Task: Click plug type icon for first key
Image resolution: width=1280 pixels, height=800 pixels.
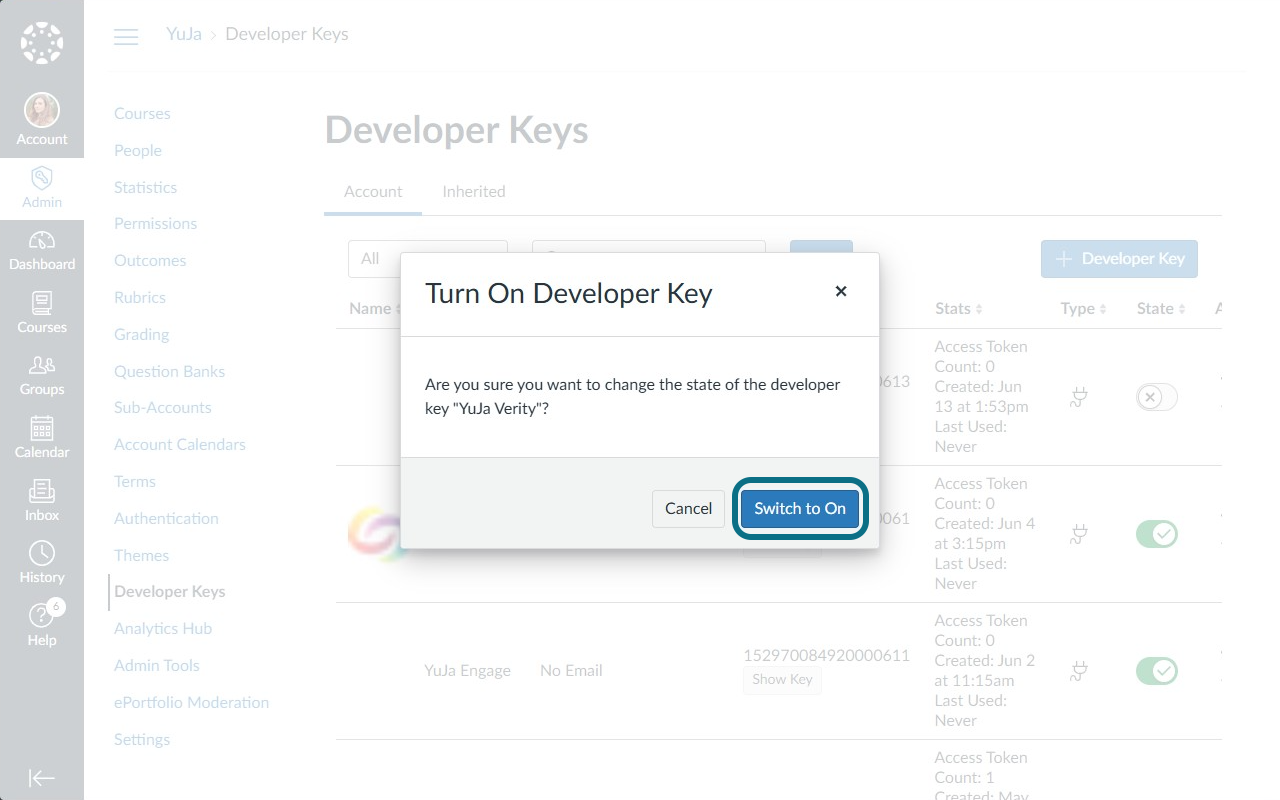Action: 1079,398
